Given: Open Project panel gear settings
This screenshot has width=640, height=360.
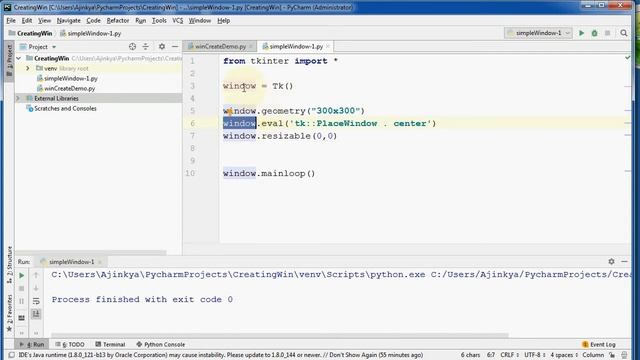Looking at the screenshot, I should [x=162, y=47].
